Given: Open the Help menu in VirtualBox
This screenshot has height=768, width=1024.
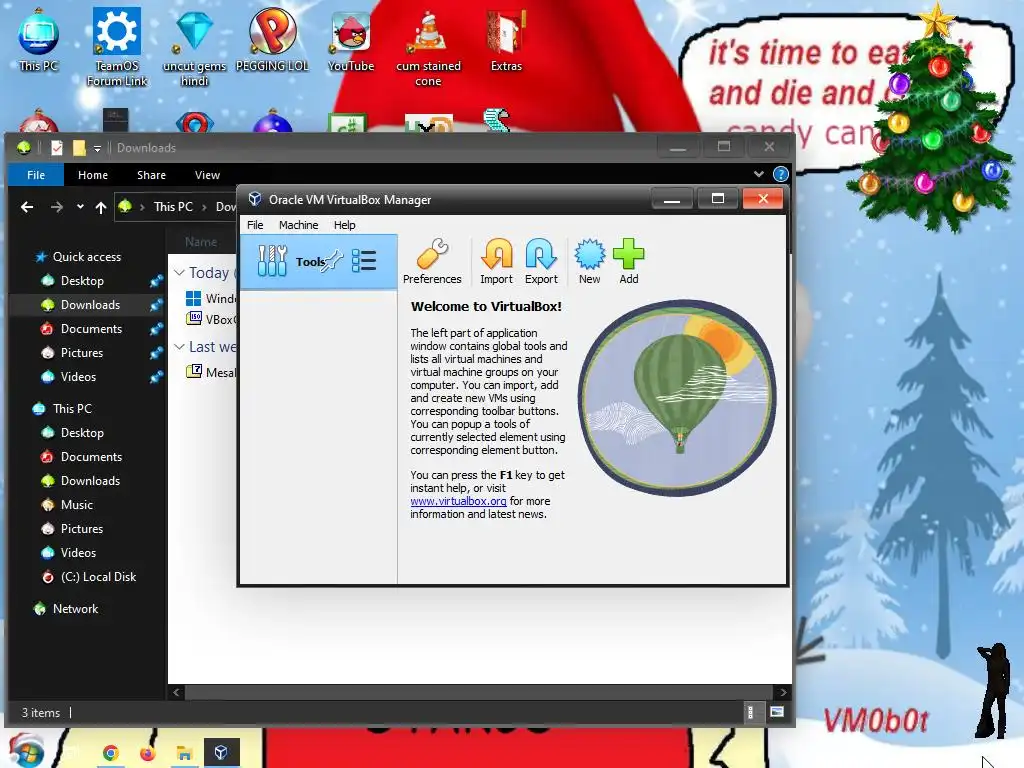Looking at the screenshot, I should point(344,225).
